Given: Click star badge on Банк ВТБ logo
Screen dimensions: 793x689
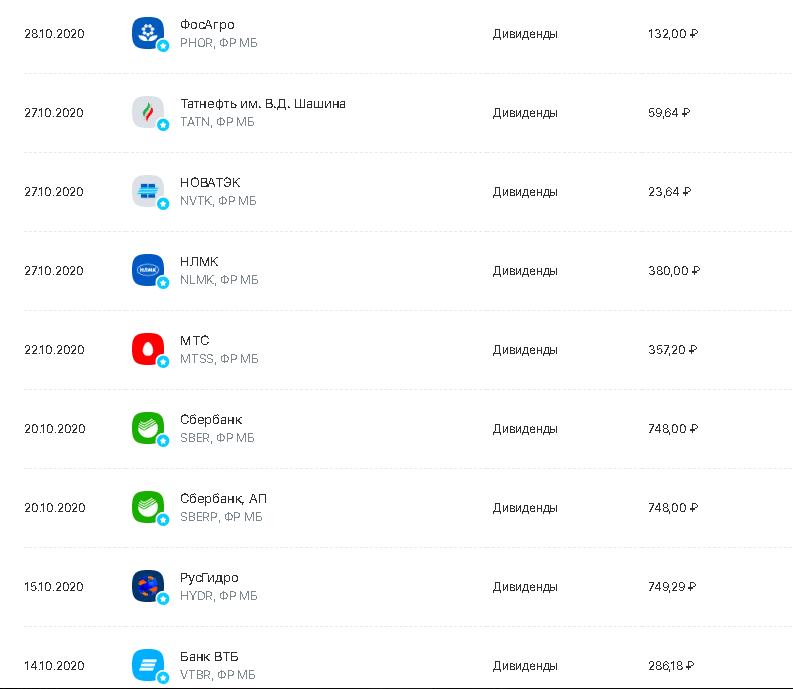Looking at the screenshot, I should click(163, 677).
